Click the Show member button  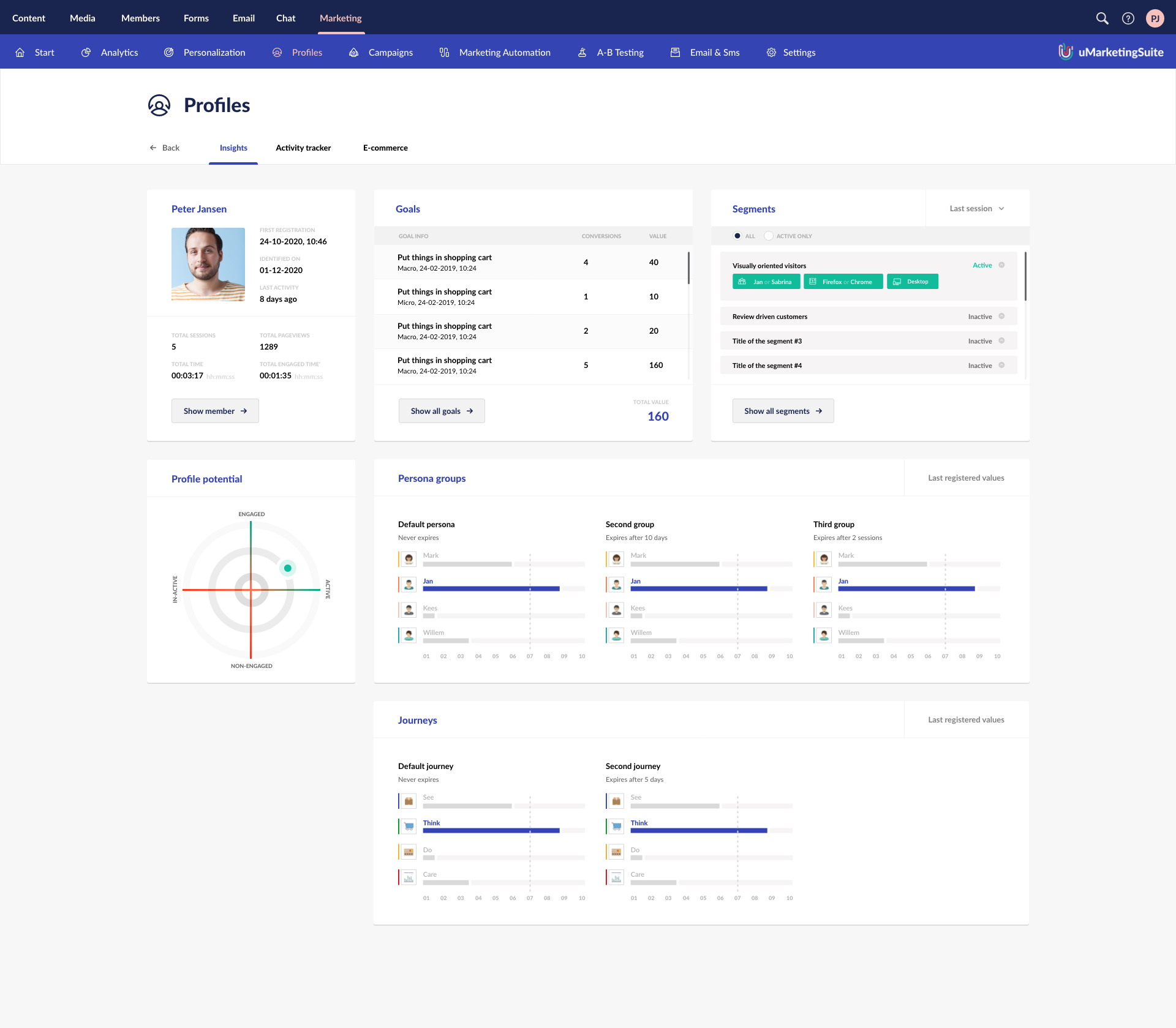pyautogui.click(x=215, y=411)
